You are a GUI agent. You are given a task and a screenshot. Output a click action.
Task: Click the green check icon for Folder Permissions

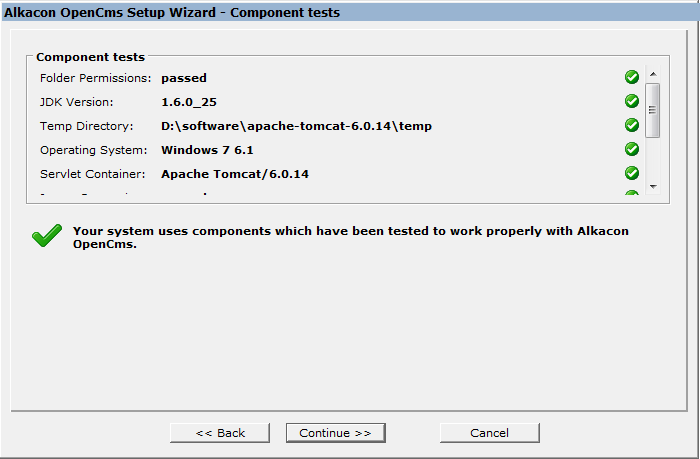click(632, 77)
